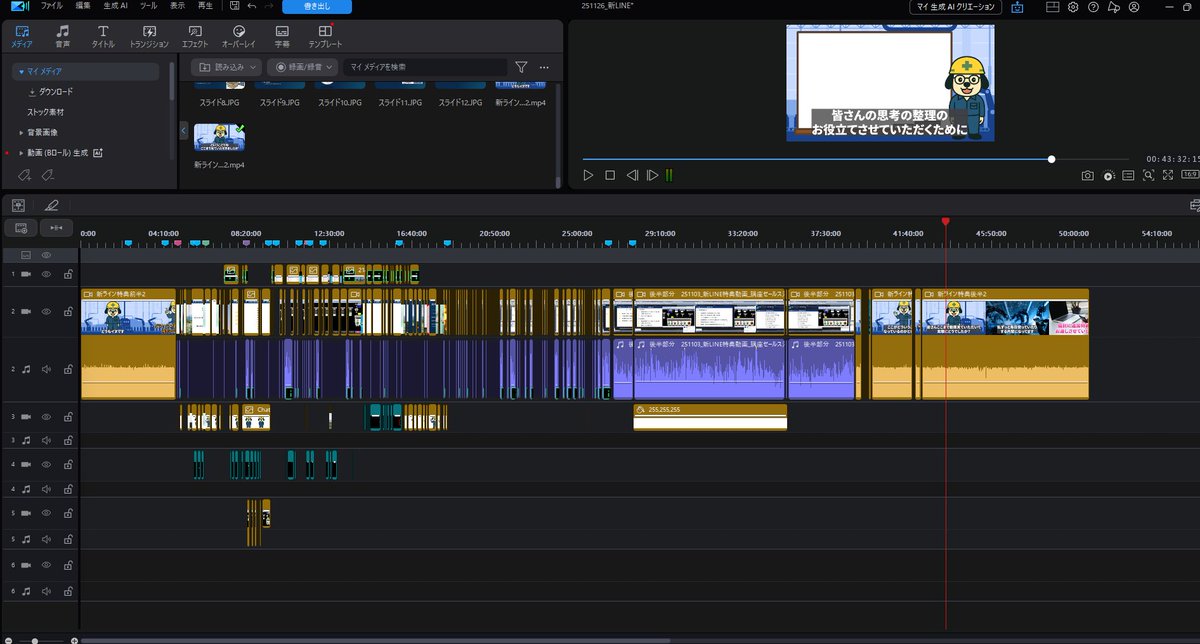This screenshot has width=1200, height=644.
Task: Open the 再生 menu
Action: 205,6
